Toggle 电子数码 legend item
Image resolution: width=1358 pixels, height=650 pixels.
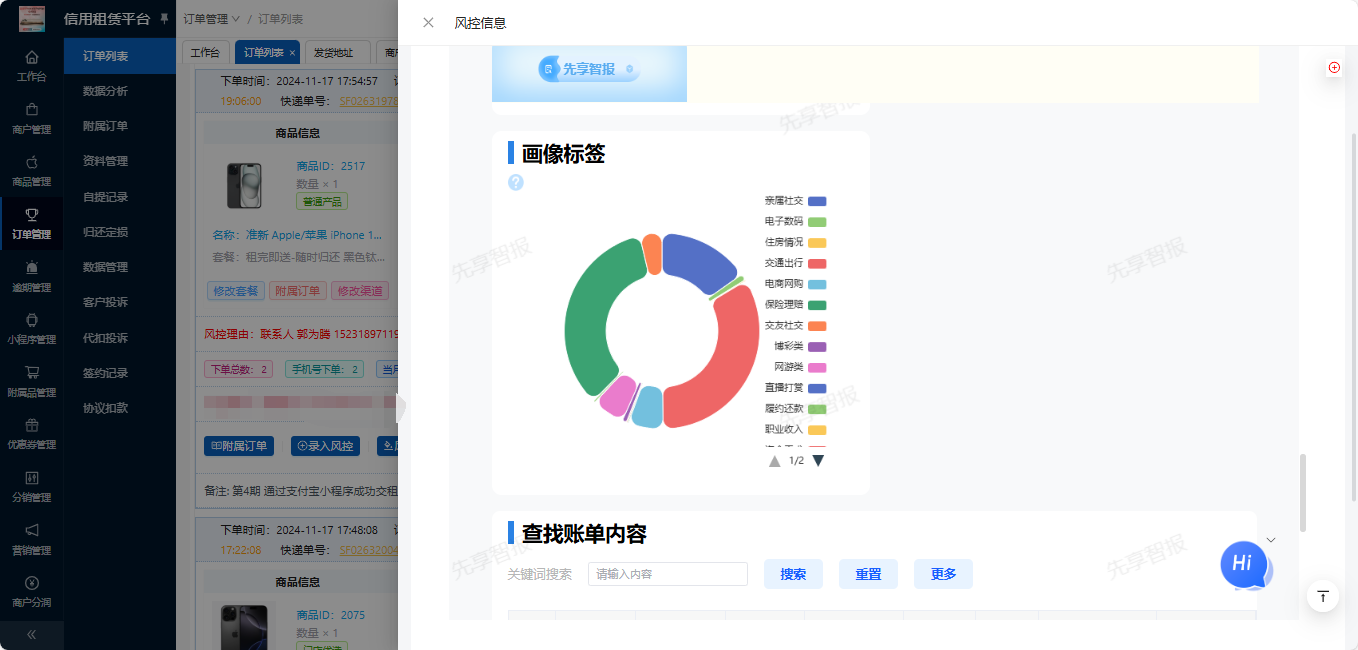click(795, 222)
